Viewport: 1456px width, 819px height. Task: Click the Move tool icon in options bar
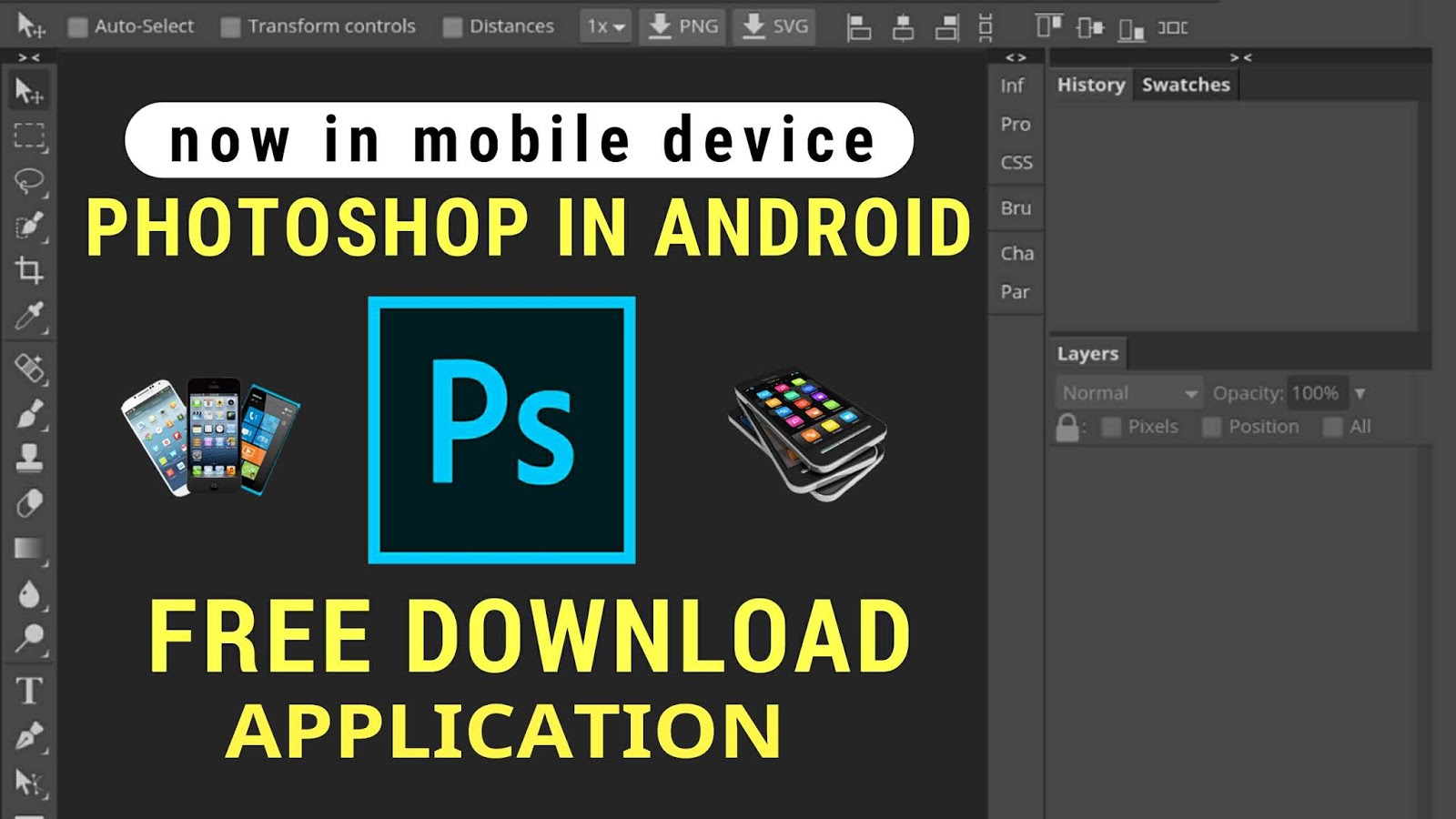(x=31, y=25)
